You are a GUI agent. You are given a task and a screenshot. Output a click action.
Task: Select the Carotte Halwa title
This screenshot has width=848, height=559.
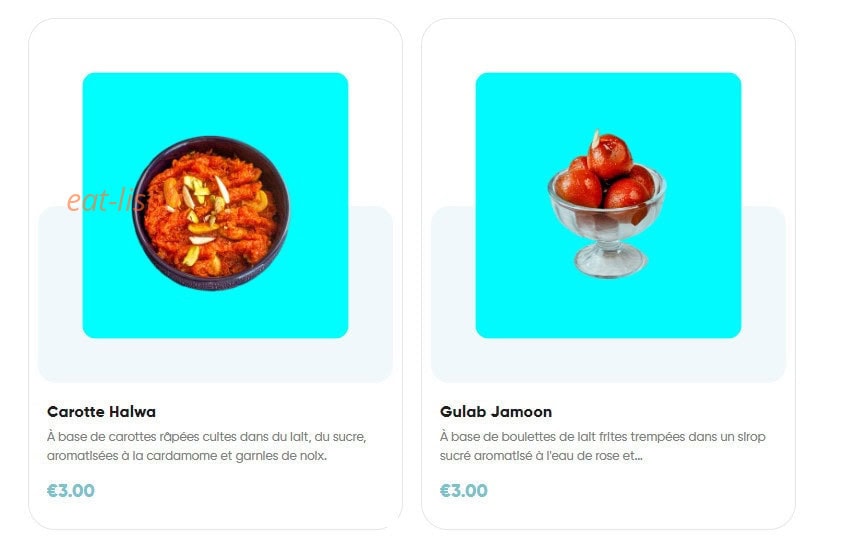[x=101, y=412]
